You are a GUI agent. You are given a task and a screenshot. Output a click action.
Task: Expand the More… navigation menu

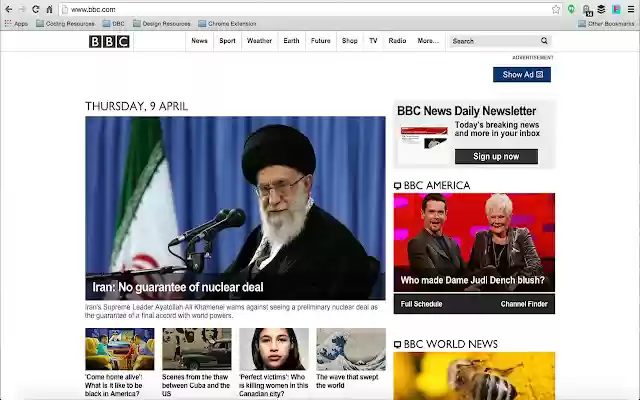click(x=428, y=41)
